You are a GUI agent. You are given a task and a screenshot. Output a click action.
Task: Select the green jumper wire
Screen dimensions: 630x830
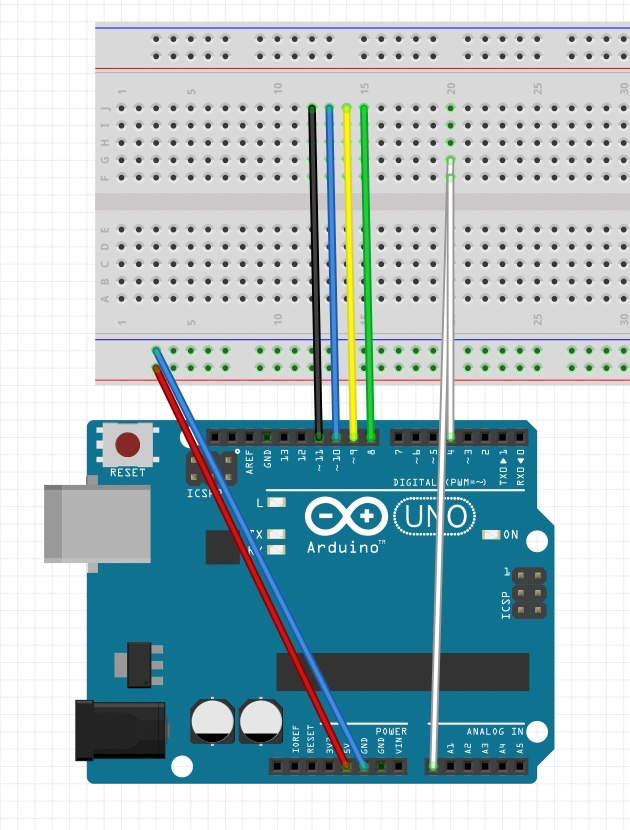click(367, 273)
